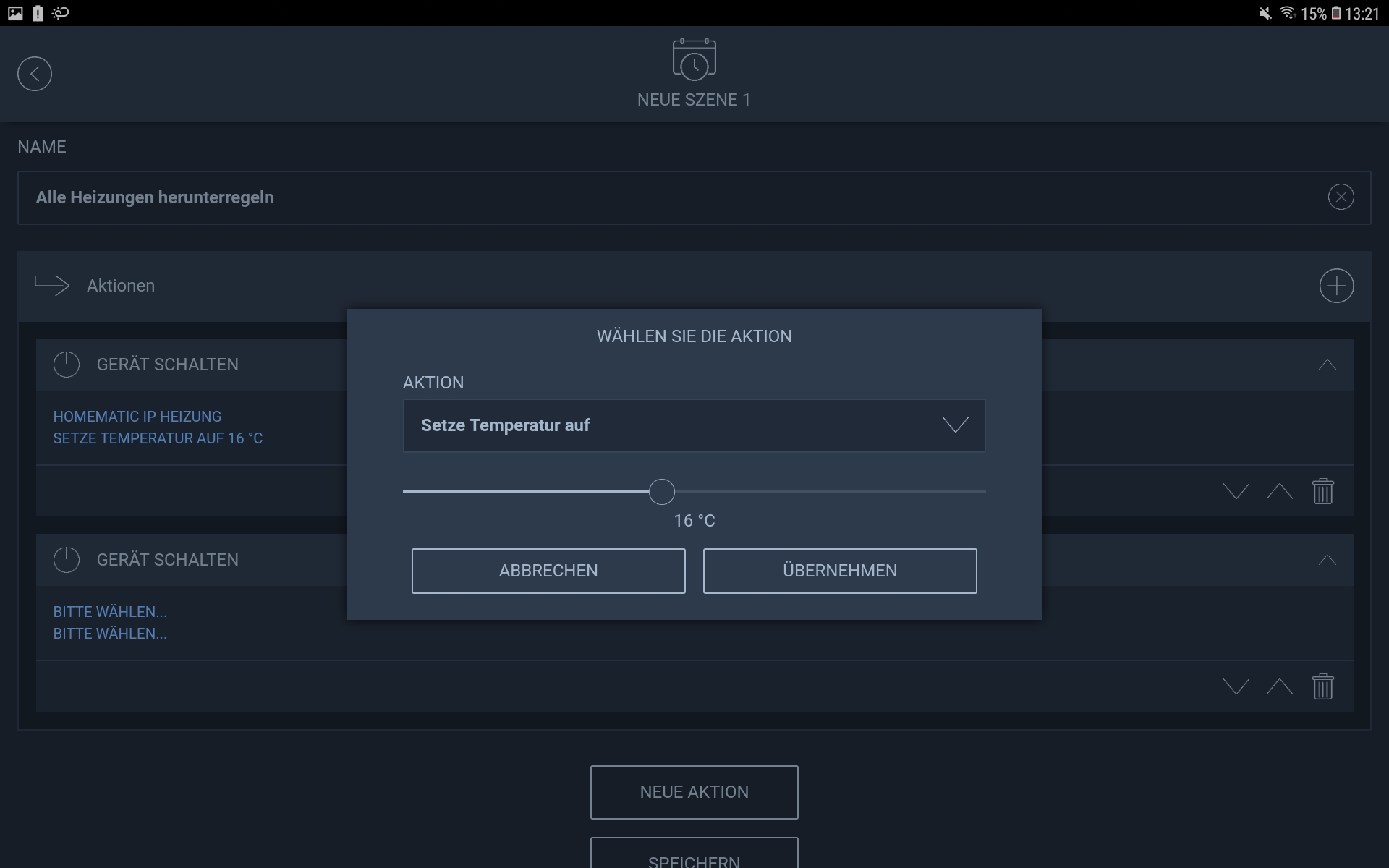Click the scene calendar clock icon

tap(694, 60)
